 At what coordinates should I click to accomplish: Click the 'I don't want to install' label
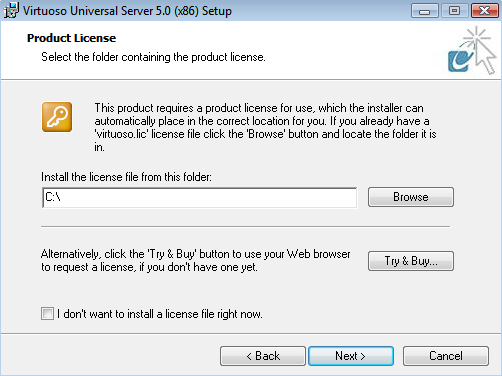coord(160,314)
